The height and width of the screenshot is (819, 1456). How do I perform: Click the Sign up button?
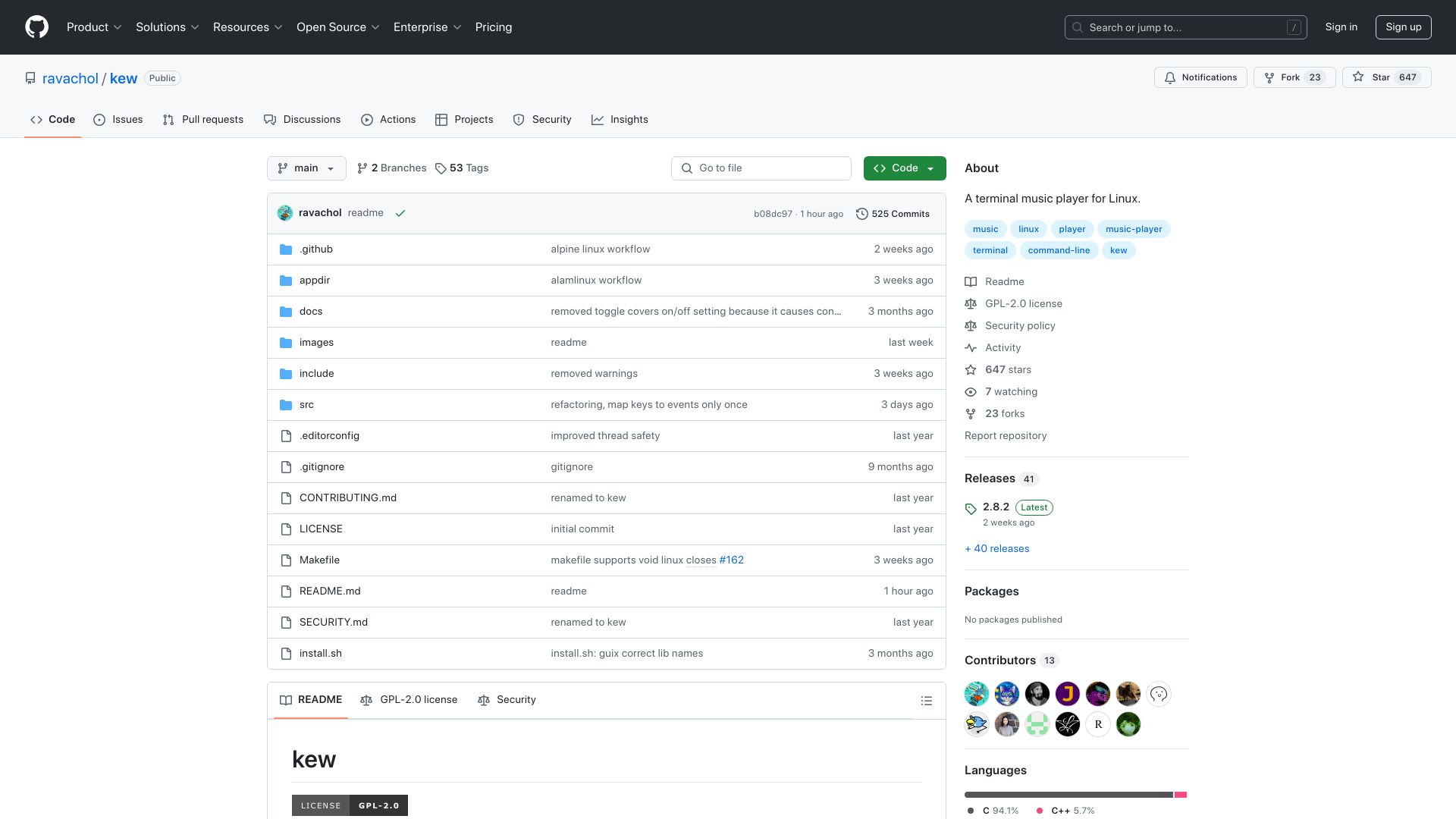click(1404, 27)
